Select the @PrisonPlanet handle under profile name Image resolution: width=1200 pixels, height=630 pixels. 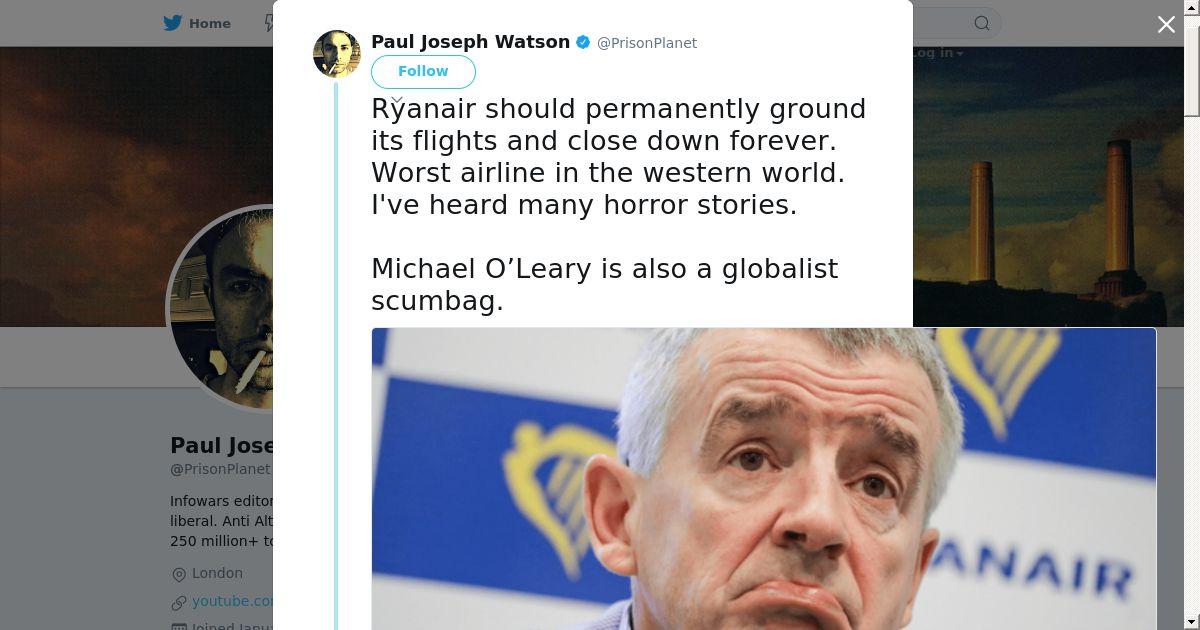click(220, 469)
